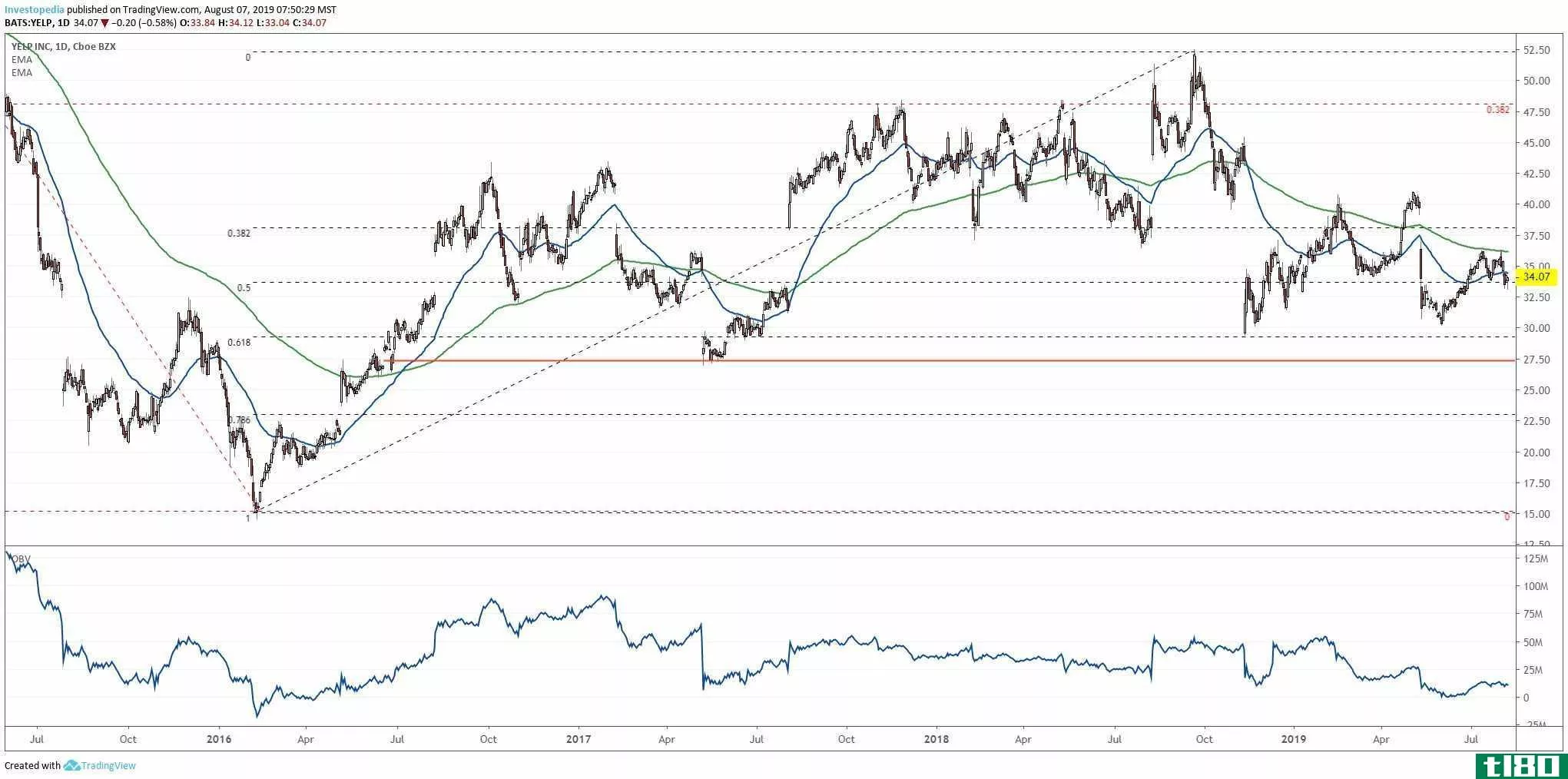Click the 20.00 price axis label

click(1536, 452)
